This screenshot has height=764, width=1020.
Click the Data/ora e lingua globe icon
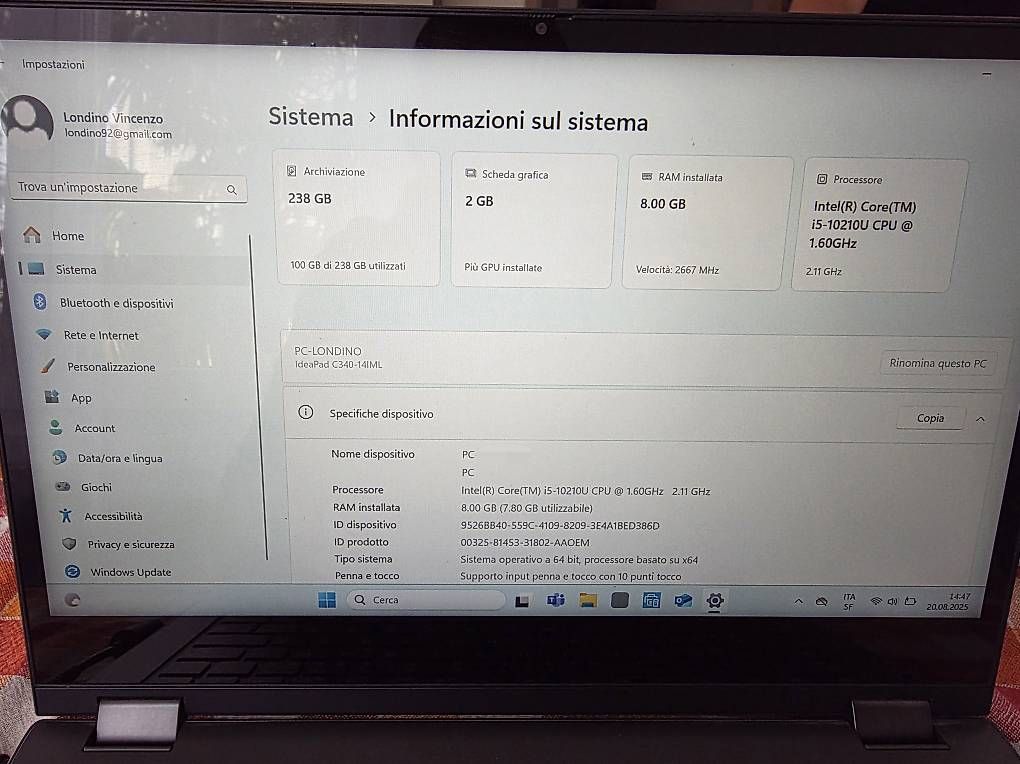pos(60,457)
